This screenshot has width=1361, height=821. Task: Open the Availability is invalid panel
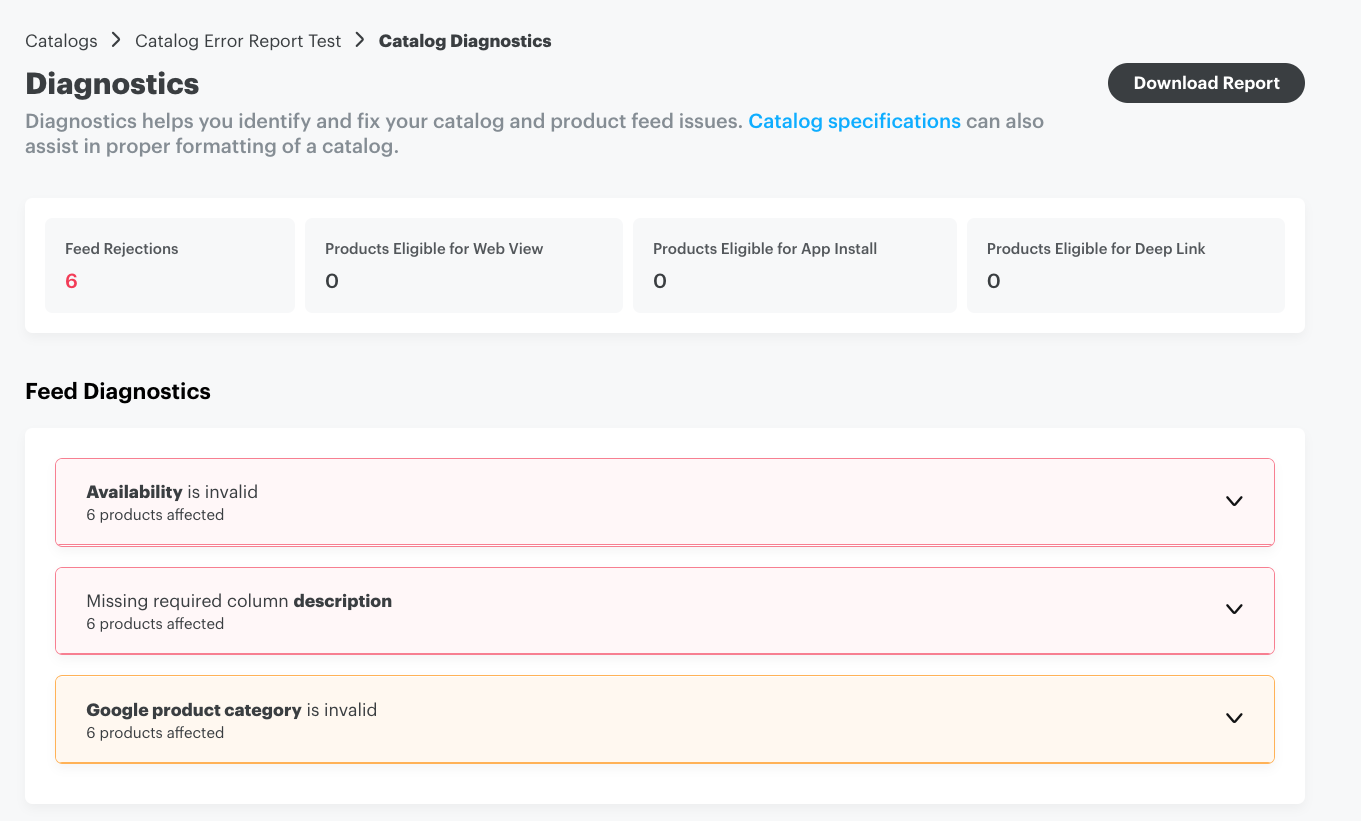[665, 502]
